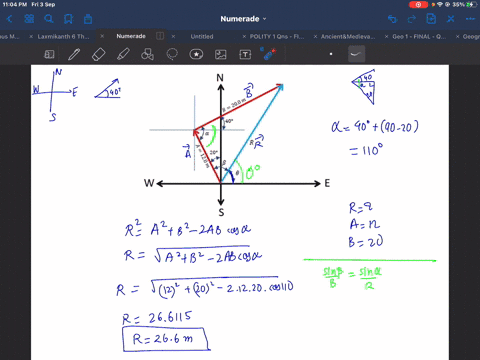Tap the green sinβ/B = sinα/R formula
The image size is (480, 360).
point(352,278)
